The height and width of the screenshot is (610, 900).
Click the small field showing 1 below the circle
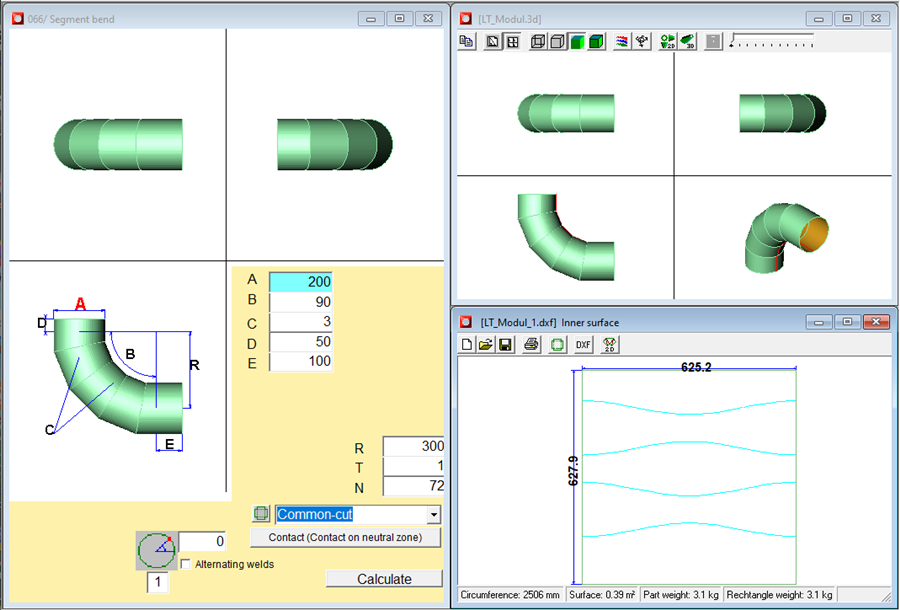[x=158, y=582]
